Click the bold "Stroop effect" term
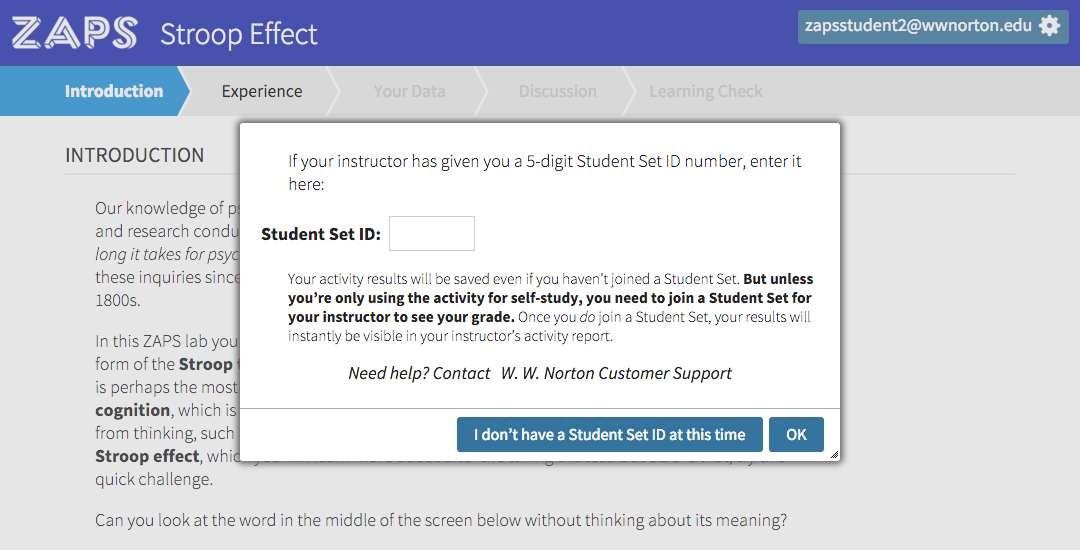The image size is (1080, 550). click(x=148, y=456)
